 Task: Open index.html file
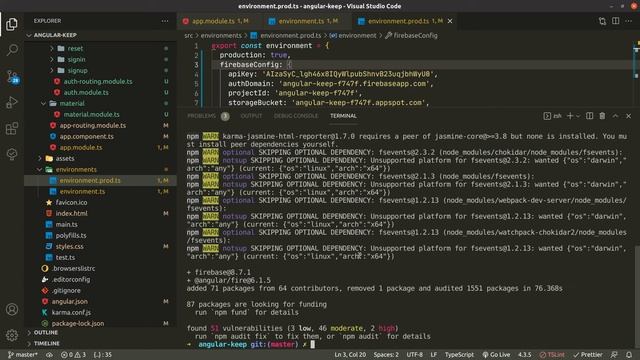point(100,213)
